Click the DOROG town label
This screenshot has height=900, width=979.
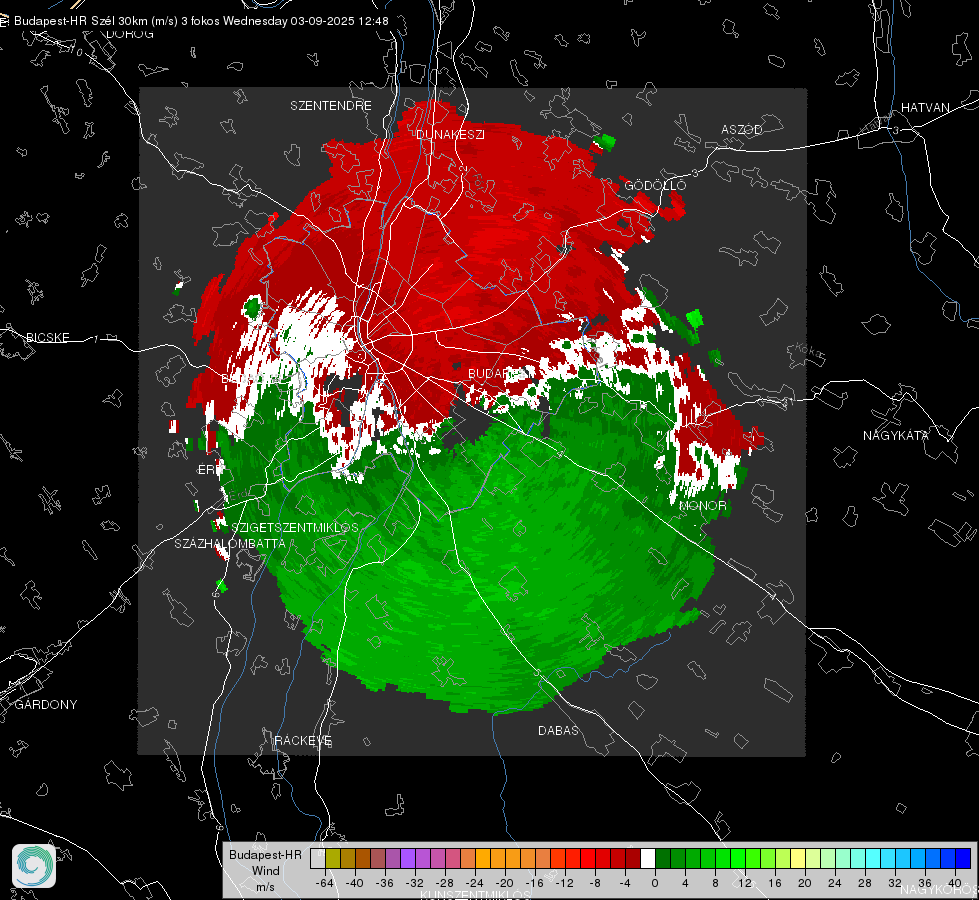point(130,34)
